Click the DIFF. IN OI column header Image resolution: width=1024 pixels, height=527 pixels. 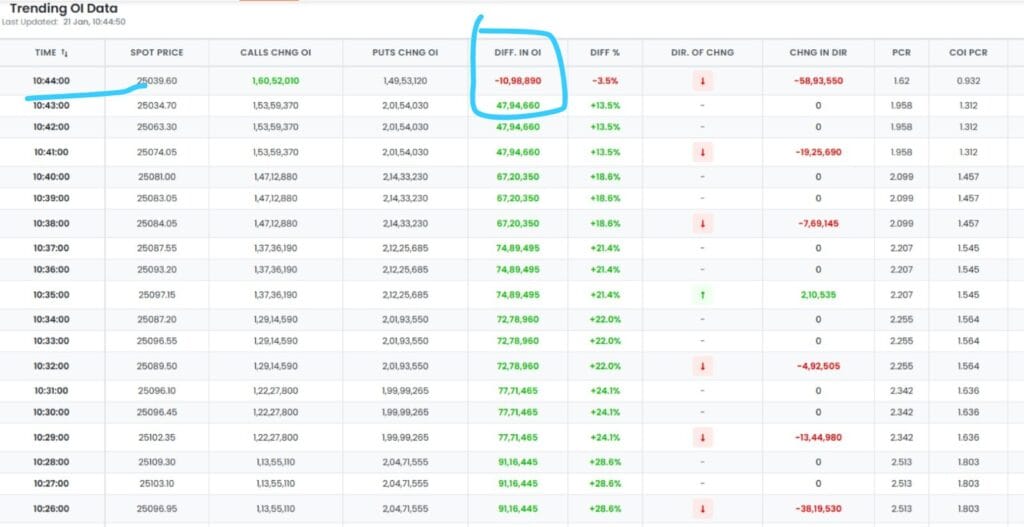click(517, 52)
